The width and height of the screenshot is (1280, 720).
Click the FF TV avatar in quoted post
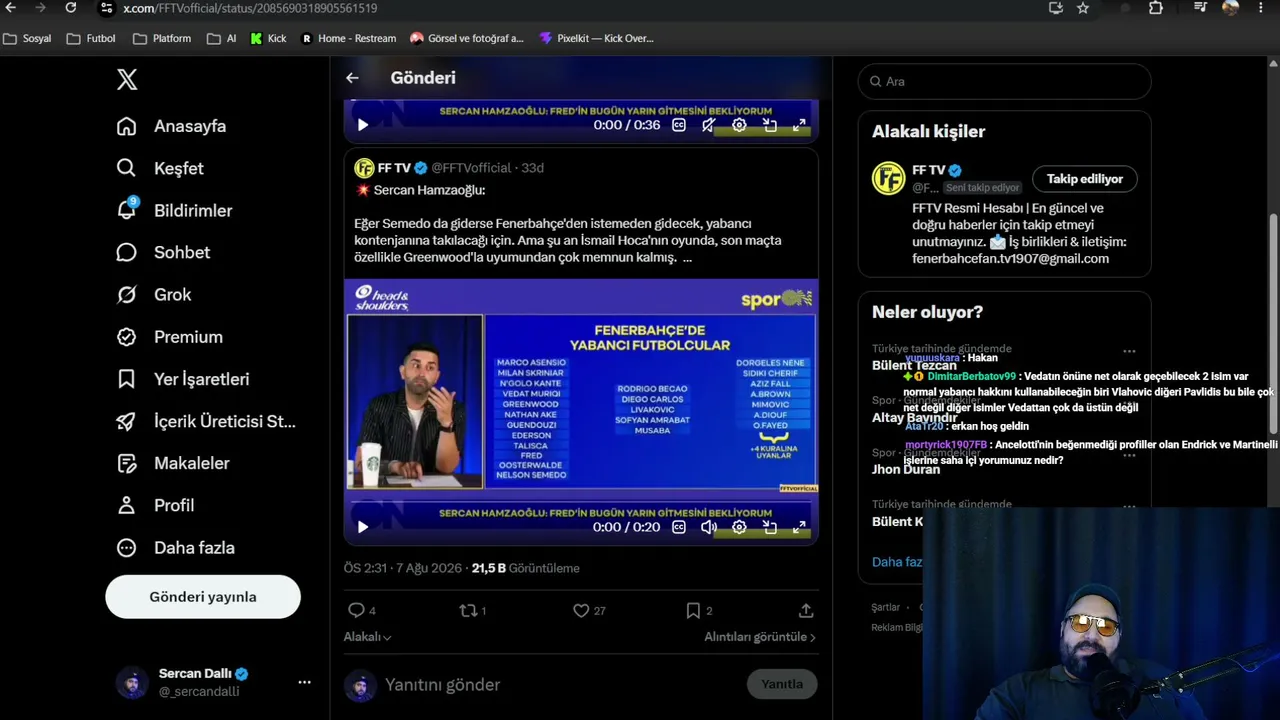coord(364,168)
